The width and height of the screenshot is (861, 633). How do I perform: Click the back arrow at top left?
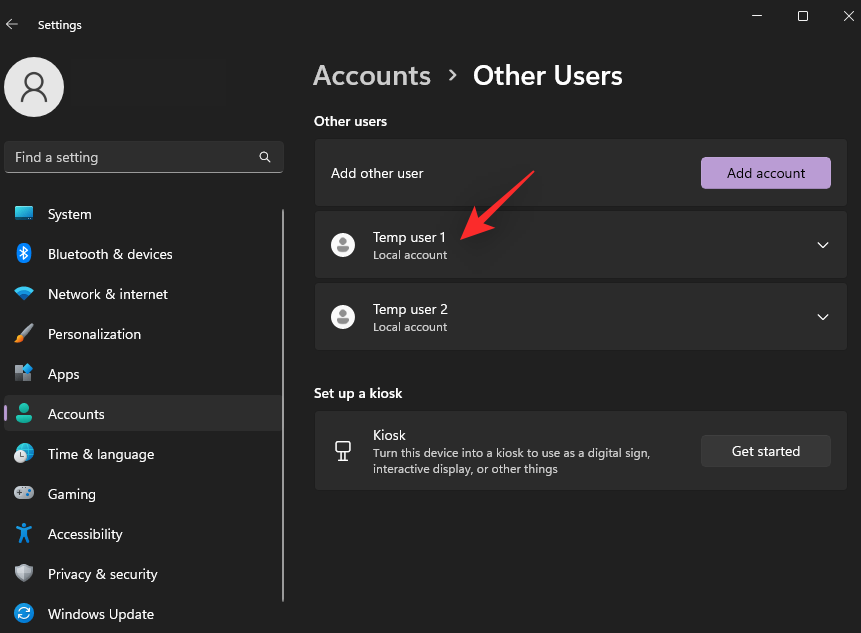(12, 24)
